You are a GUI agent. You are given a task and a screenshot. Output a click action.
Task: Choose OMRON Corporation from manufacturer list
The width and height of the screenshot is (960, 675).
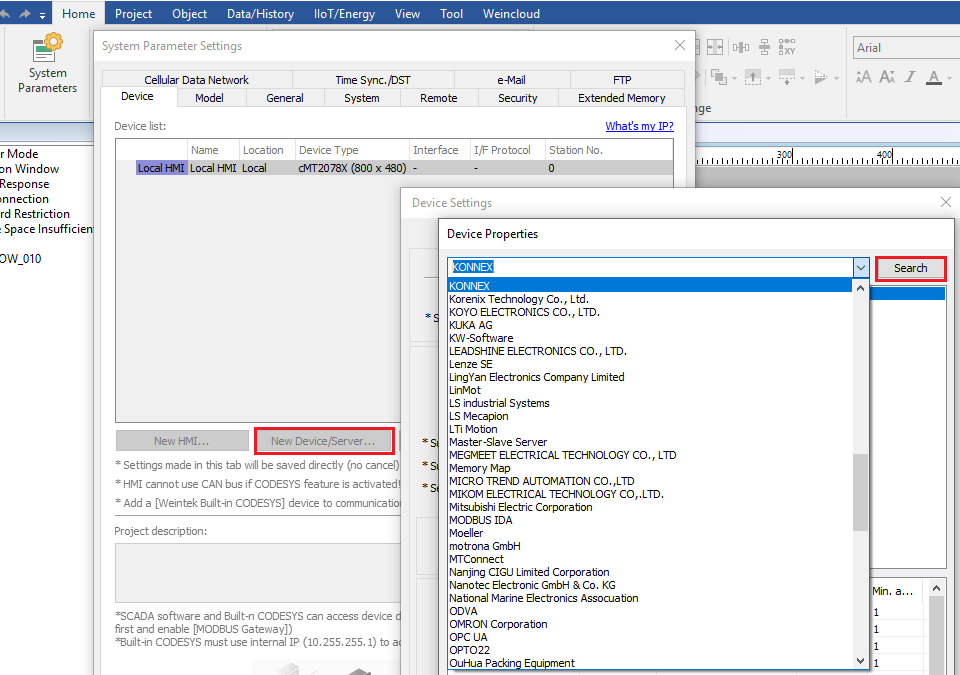[650, 624]
